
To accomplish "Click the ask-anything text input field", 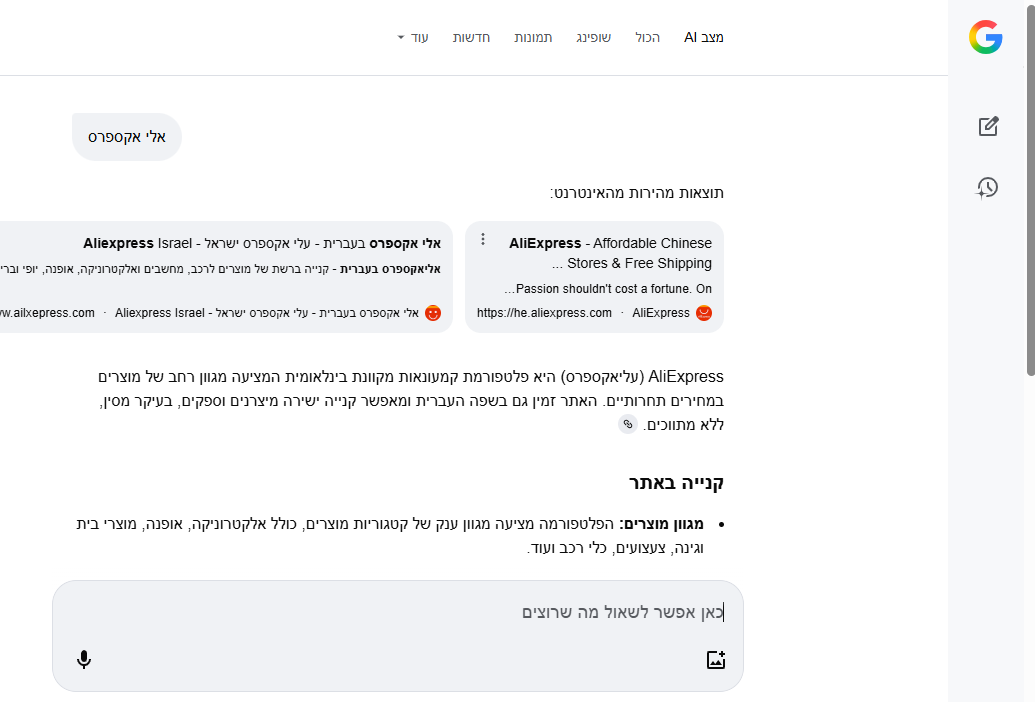I will tap(400, 612).
